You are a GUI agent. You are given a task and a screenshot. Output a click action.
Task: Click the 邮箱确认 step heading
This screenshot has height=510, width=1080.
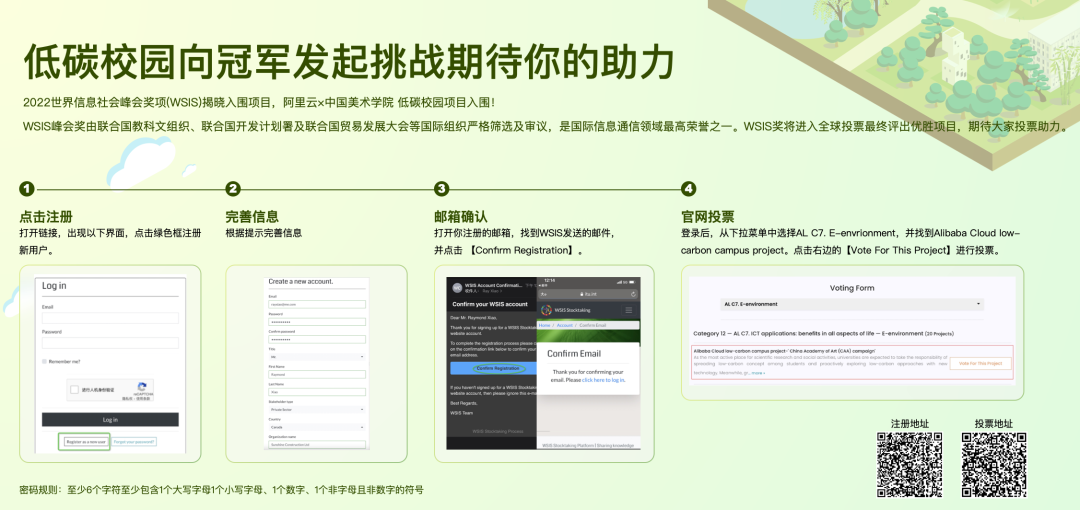461,216
